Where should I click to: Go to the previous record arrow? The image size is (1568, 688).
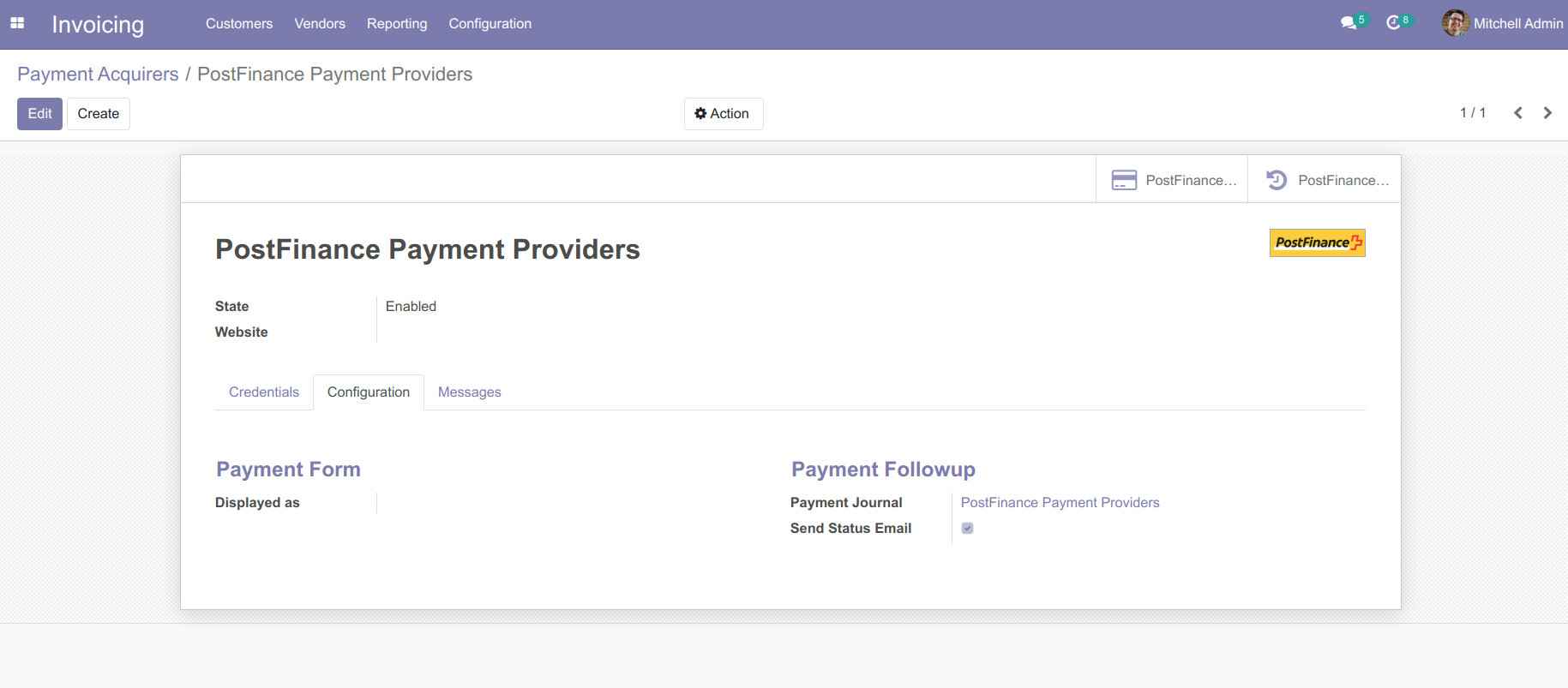pos(1517,113)
